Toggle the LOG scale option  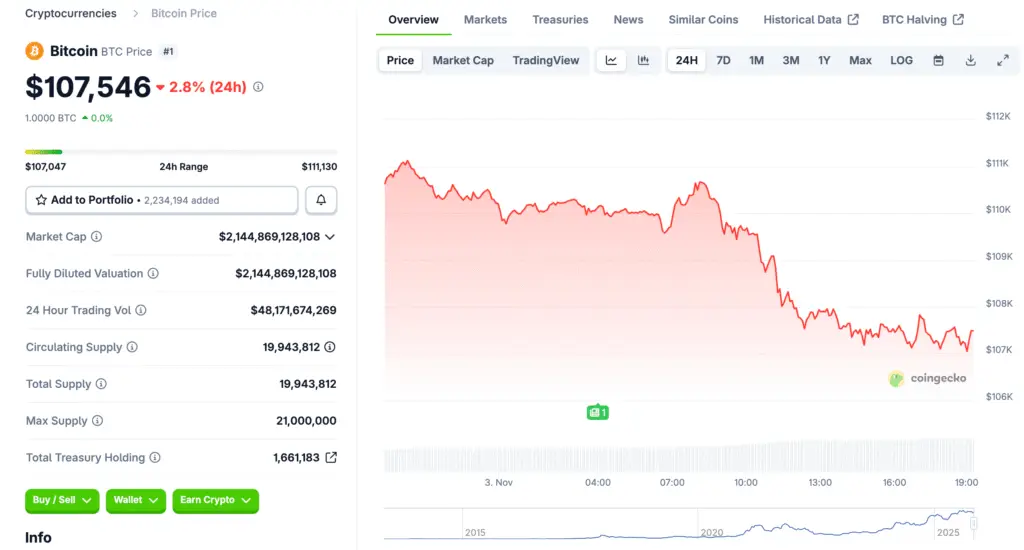click(x=901, y=60)
